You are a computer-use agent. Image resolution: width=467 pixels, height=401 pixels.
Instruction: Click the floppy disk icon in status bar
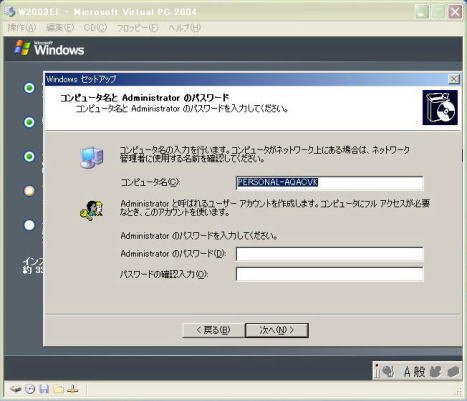[x=44, y=389]
